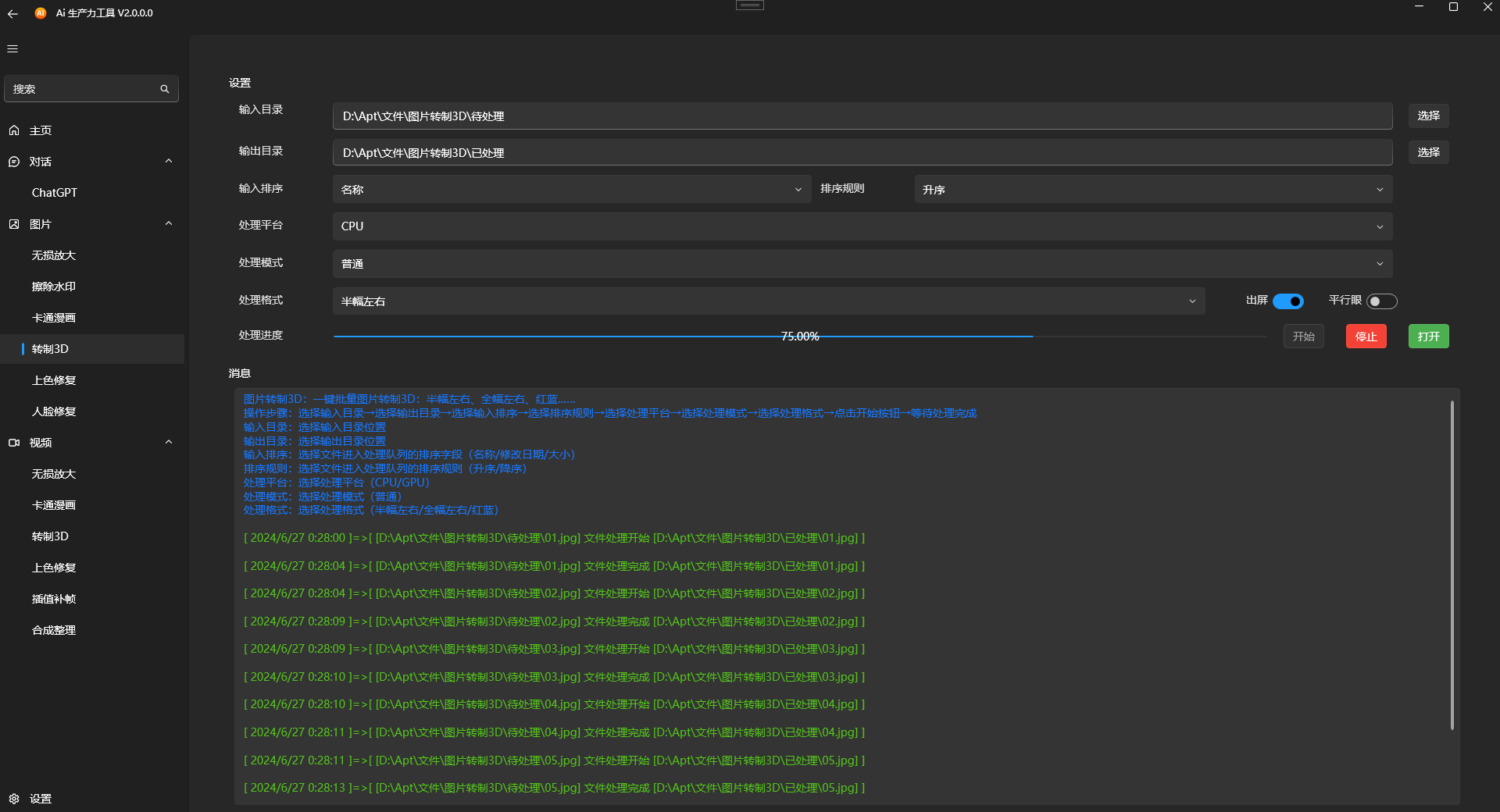Click the log line 0:28:10 04.jpg 文件处理开始
1500x812 pixels.
click(554, 704)
